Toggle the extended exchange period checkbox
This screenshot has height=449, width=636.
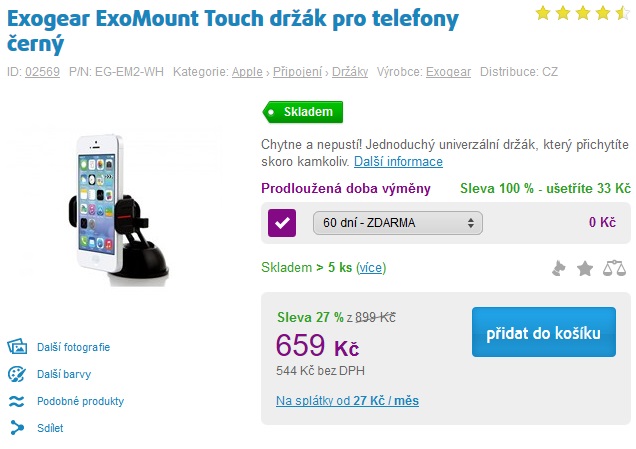[x=281, y=222]
